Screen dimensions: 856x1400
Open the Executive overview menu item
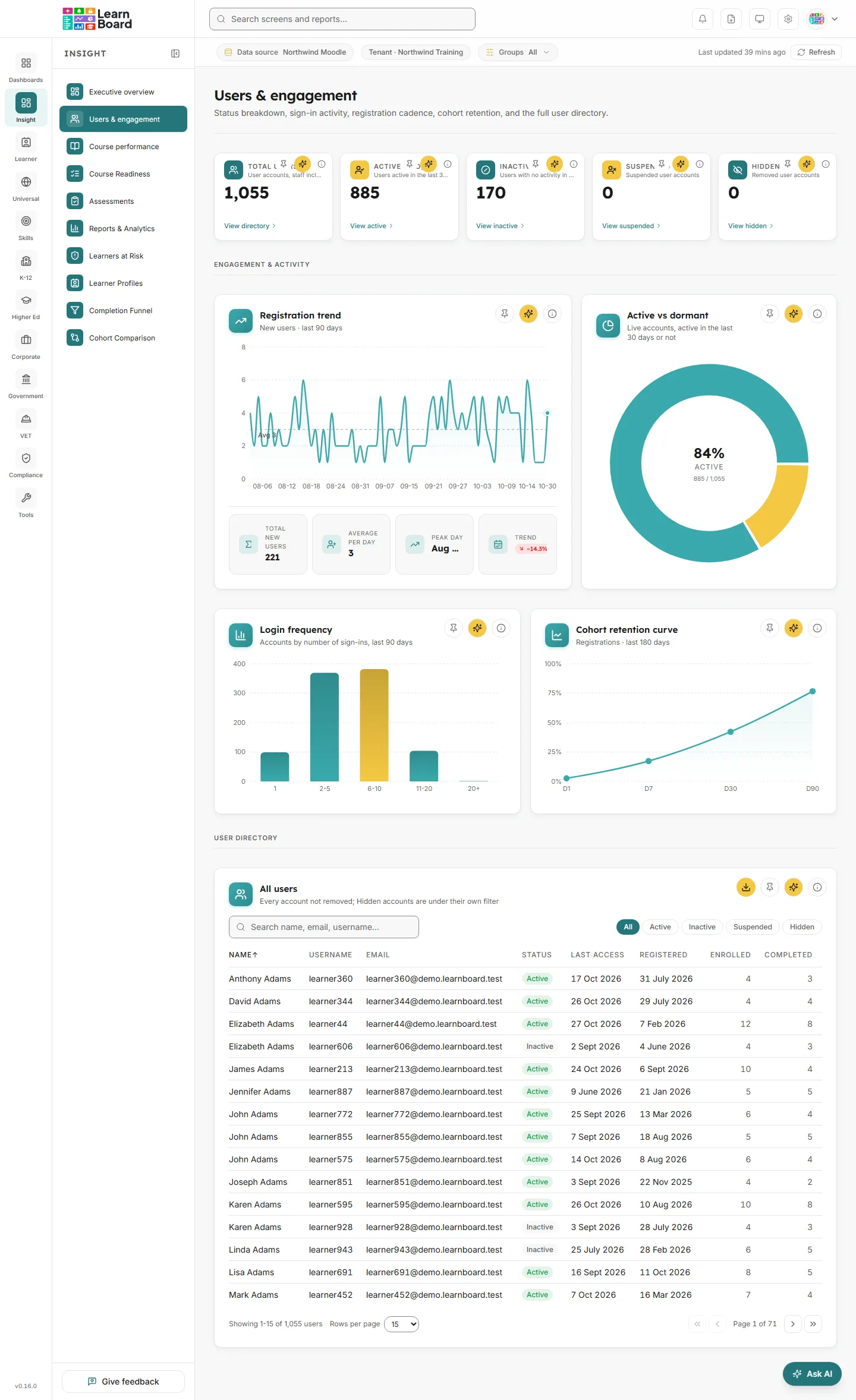tap(123, 92)
